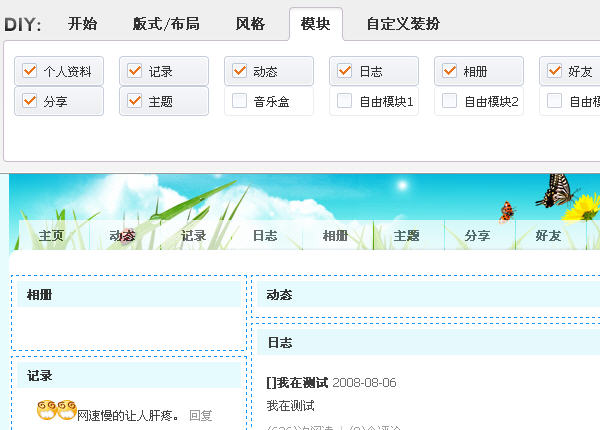Toggle the 相册 module checkbox
600x430 pixels.
click(450, 72)
